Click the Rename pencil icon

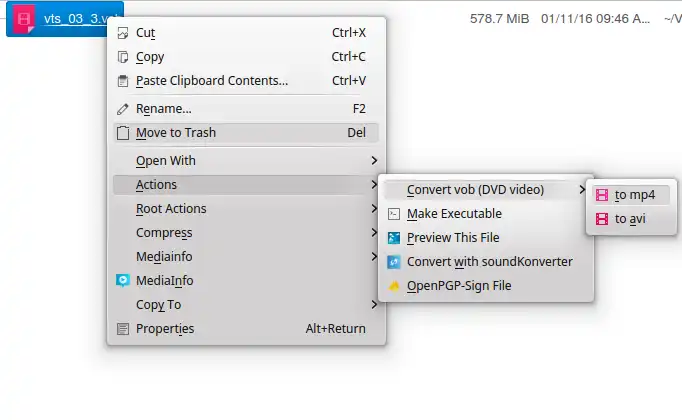(123, 108)
